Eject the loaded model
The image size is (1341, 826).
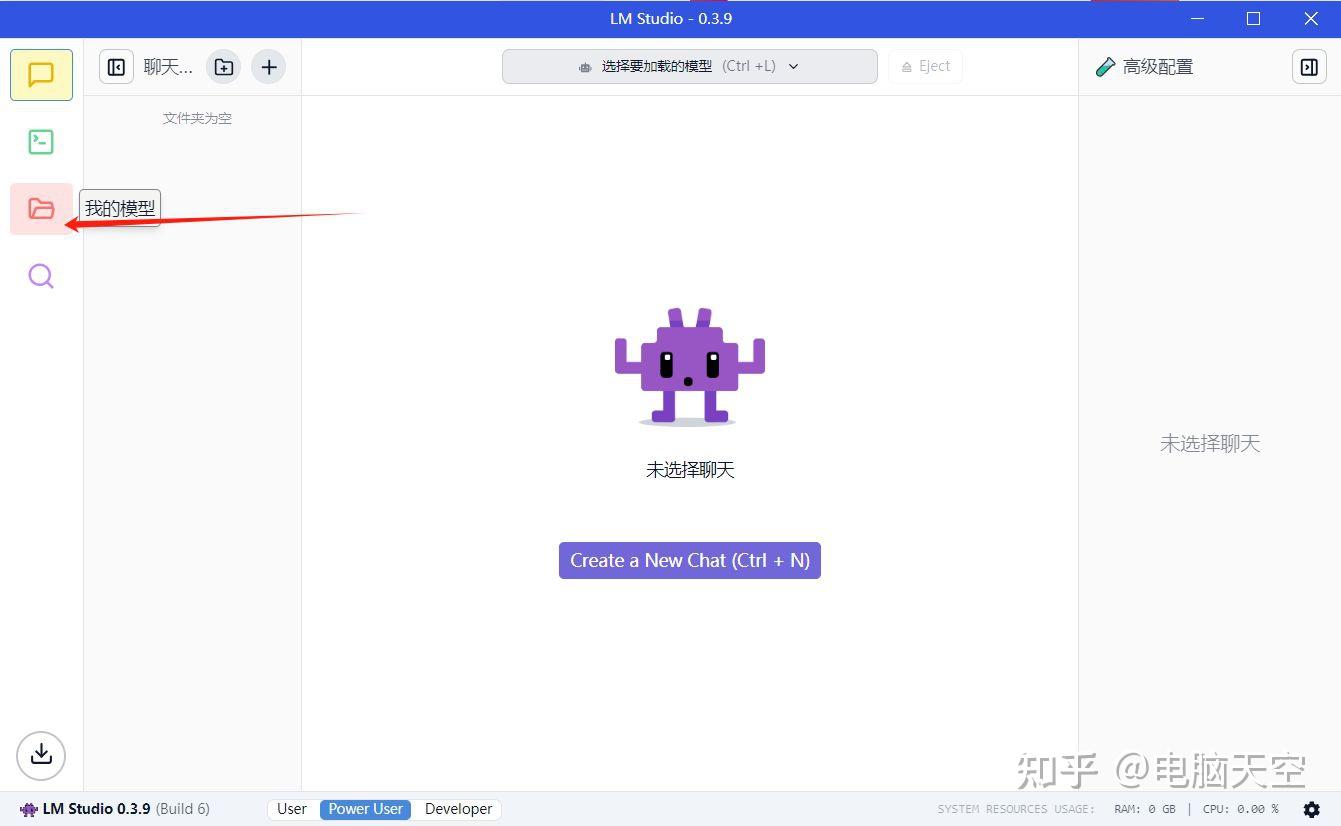926,67
